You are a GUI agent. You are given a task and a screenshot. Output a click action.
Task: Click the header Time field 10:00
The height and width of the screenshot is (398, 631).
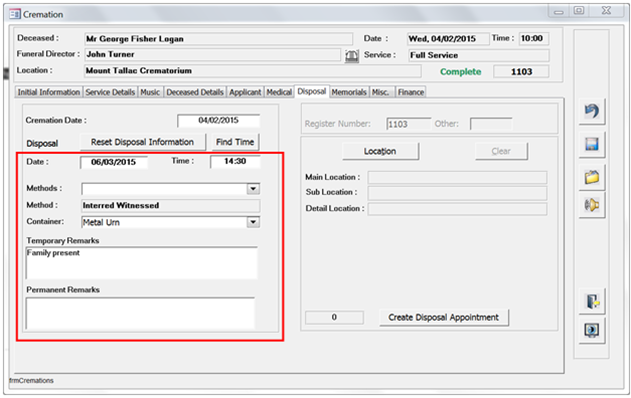click(534, 39)
